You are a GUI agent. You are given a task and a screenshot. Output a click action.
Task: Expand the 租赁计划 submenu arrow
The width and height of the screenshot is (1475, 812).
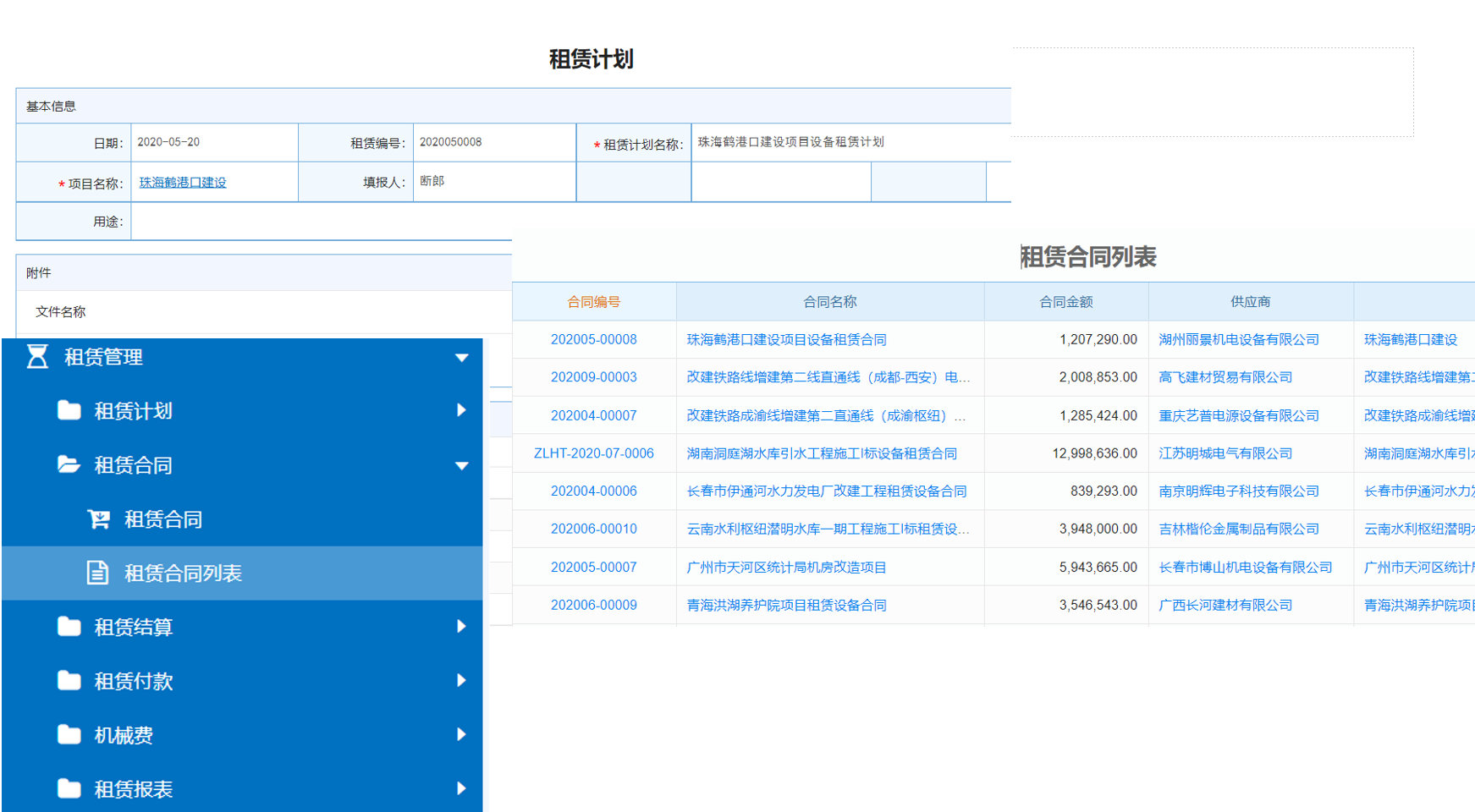[461, 411]
